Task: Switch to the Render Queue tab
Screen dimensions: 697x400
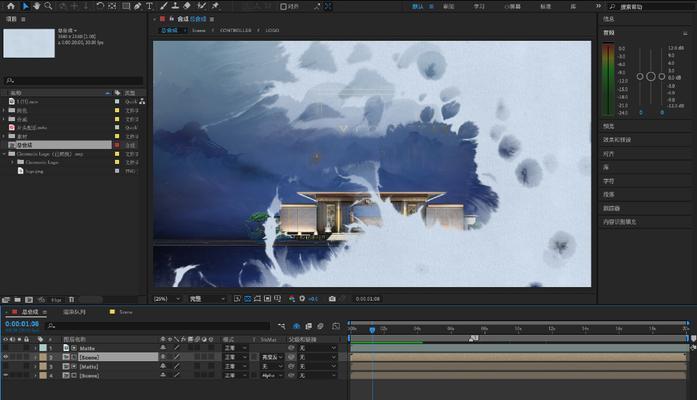Action: point(74,312)
